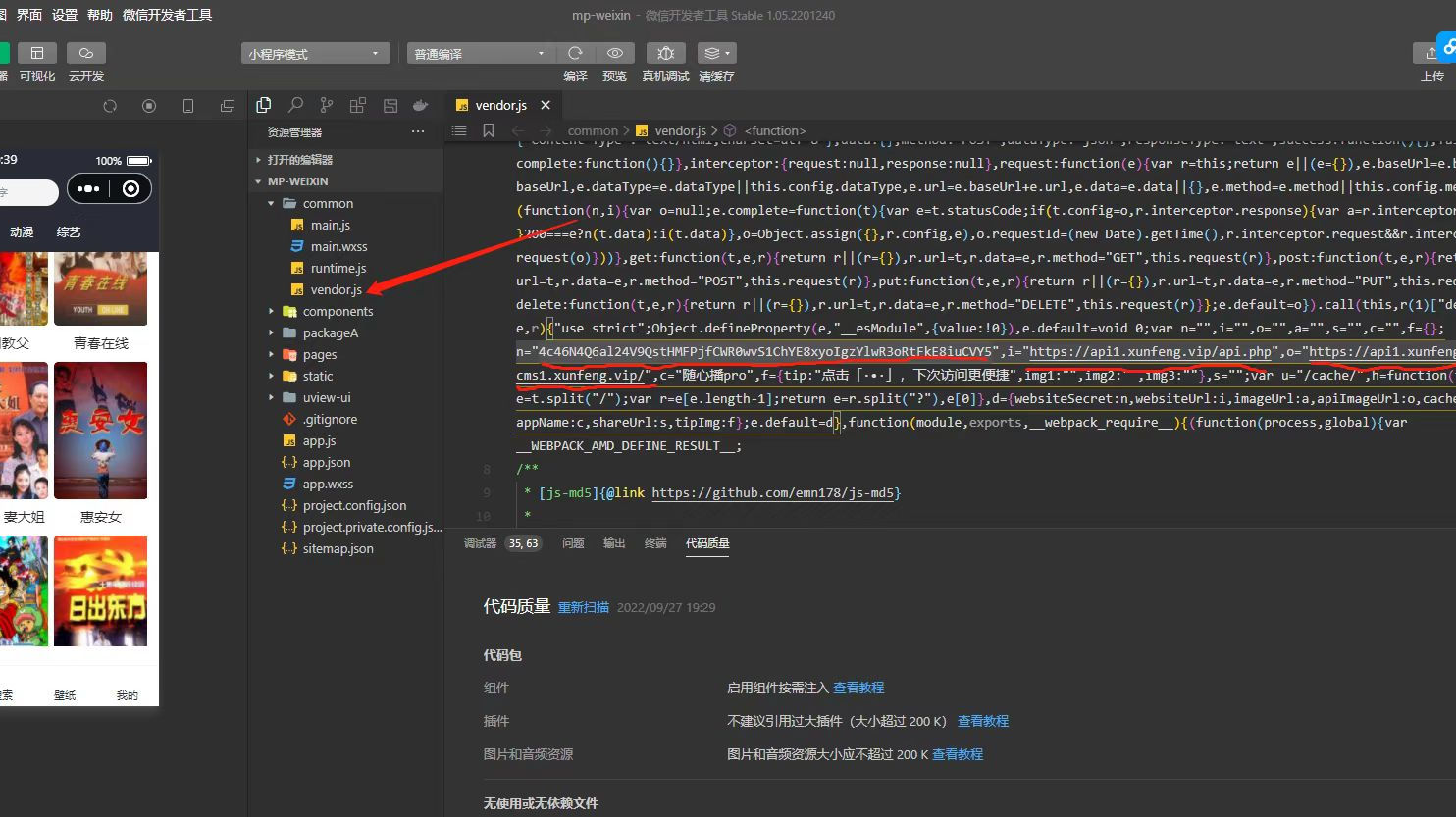The image size is (1456, 817).
Task: Click the 编译 compile refresh icon
Action: click(575, 53)
